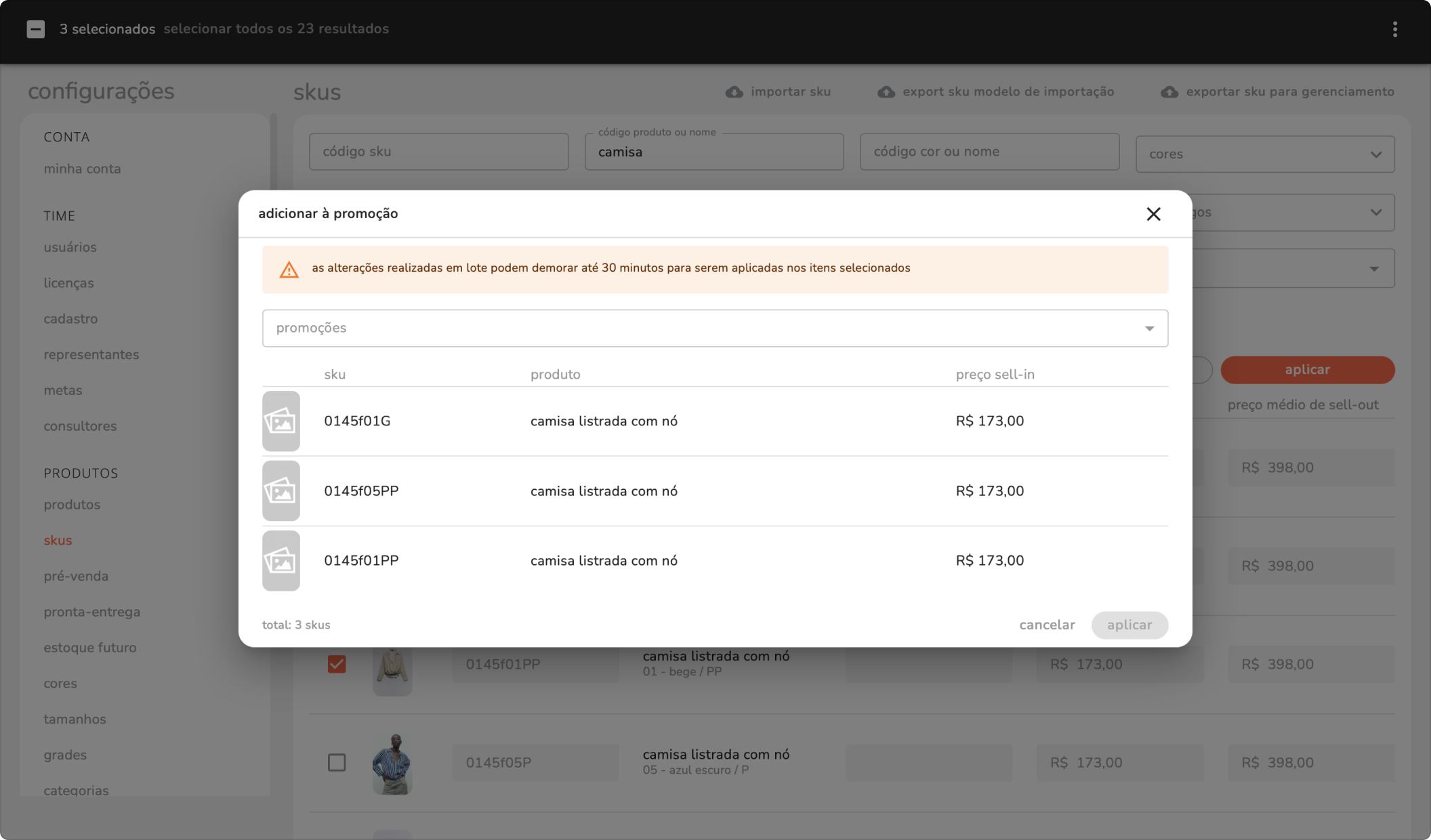Close the adicionar à promoção dialog

1153,214
